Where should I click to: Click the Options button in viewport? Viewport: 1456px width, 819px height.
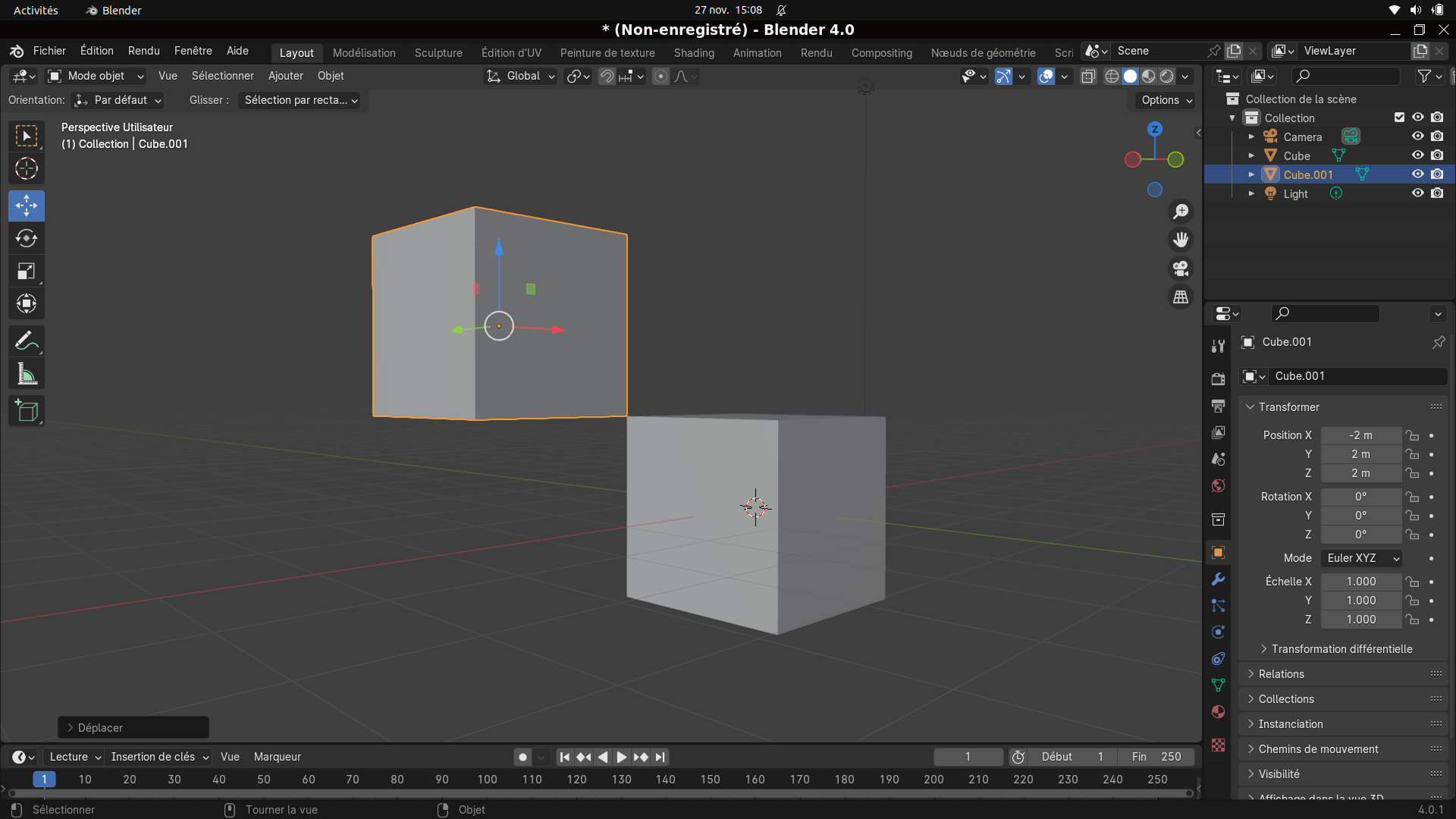pyautogui.click(x=1166, y=100)
